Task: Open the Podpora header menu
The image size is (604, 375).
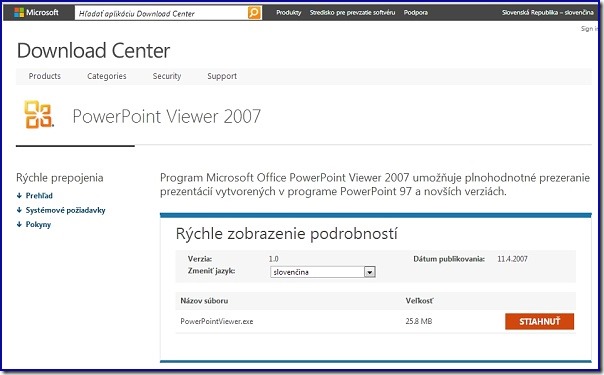Action: coord(416,13)
